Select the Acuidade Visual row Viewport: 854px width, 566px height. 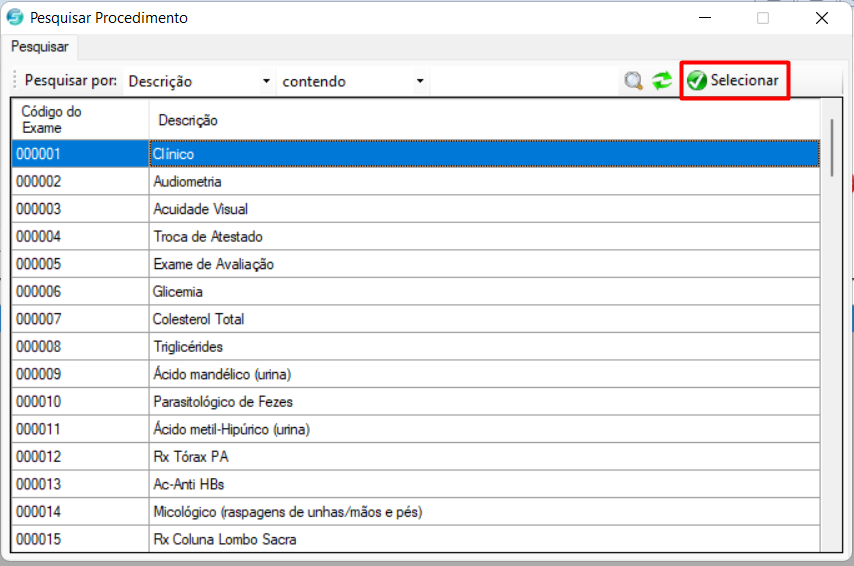[484, 209]
